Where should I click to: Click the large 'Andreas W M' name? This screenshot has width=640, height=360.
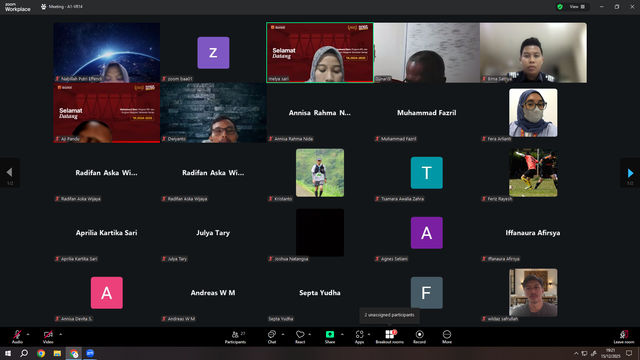213,293
